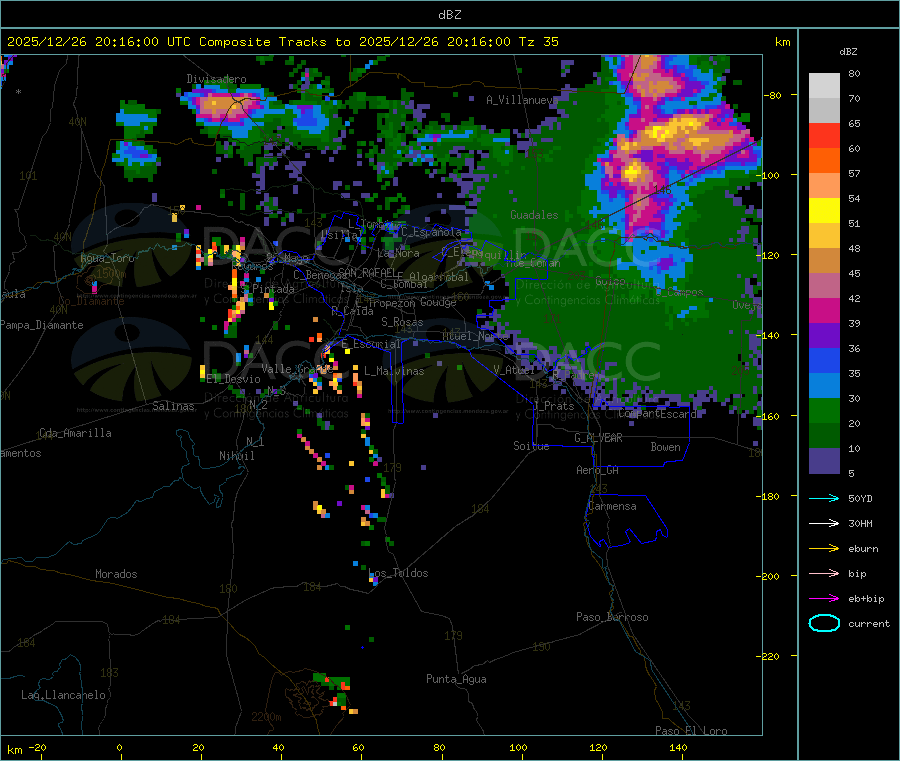Click the 'Bowen' map label
900x761 pixels.
(x=665, y=447)
